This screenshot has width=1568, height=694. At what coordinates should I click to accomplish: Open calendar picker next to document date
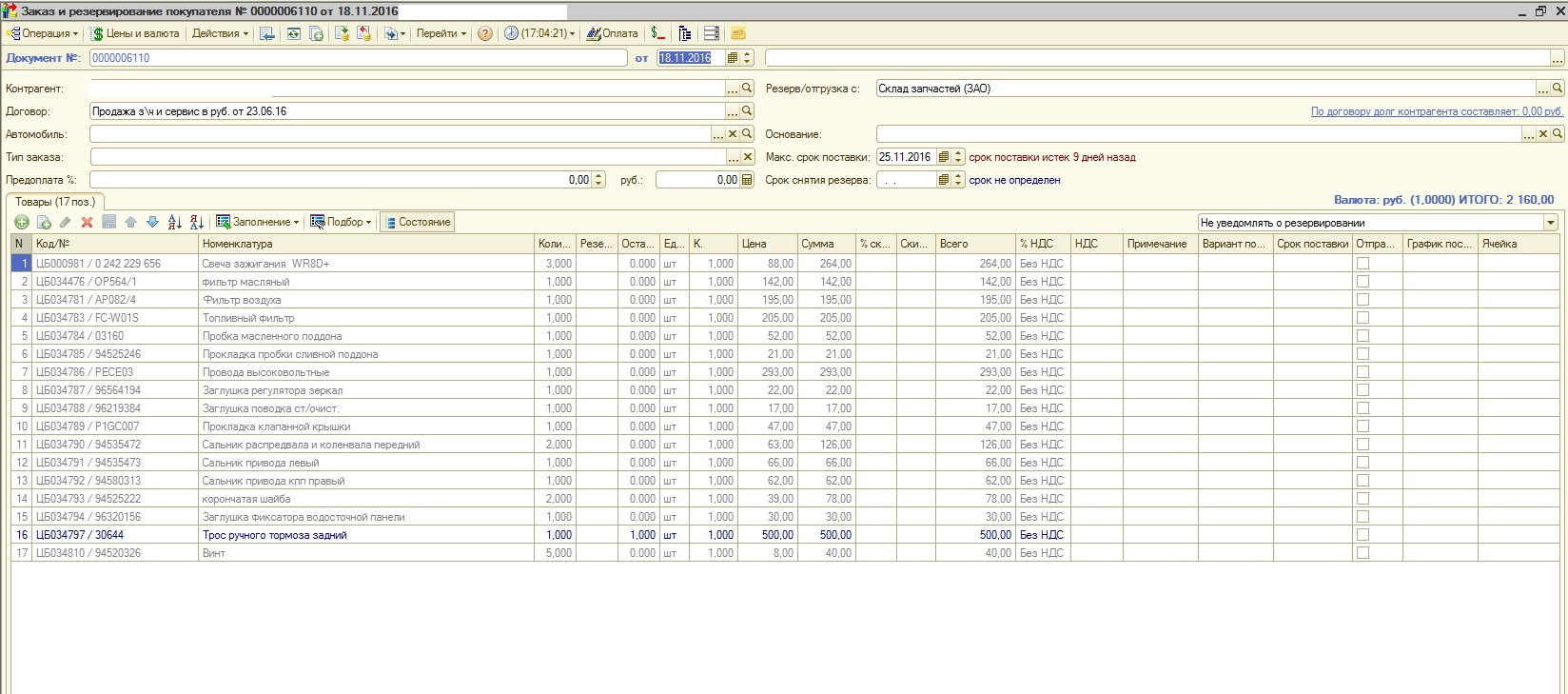[x=733, y=58]
